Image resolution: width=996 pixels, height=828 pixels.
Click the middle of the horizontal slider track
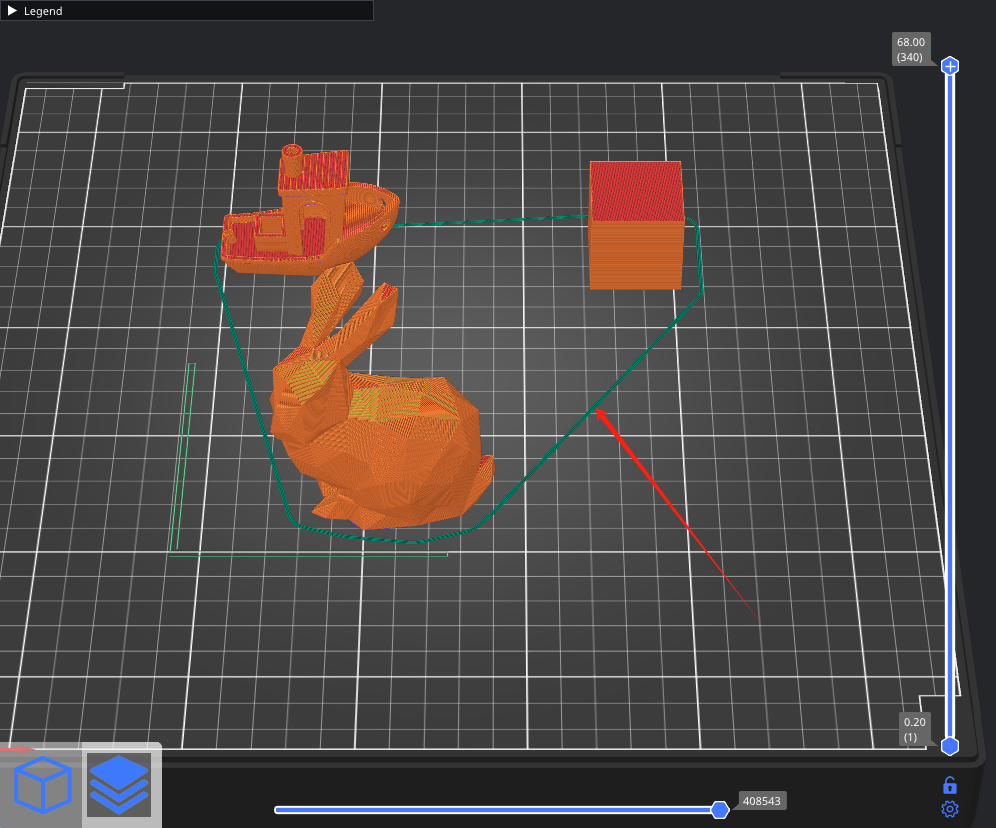497,809
